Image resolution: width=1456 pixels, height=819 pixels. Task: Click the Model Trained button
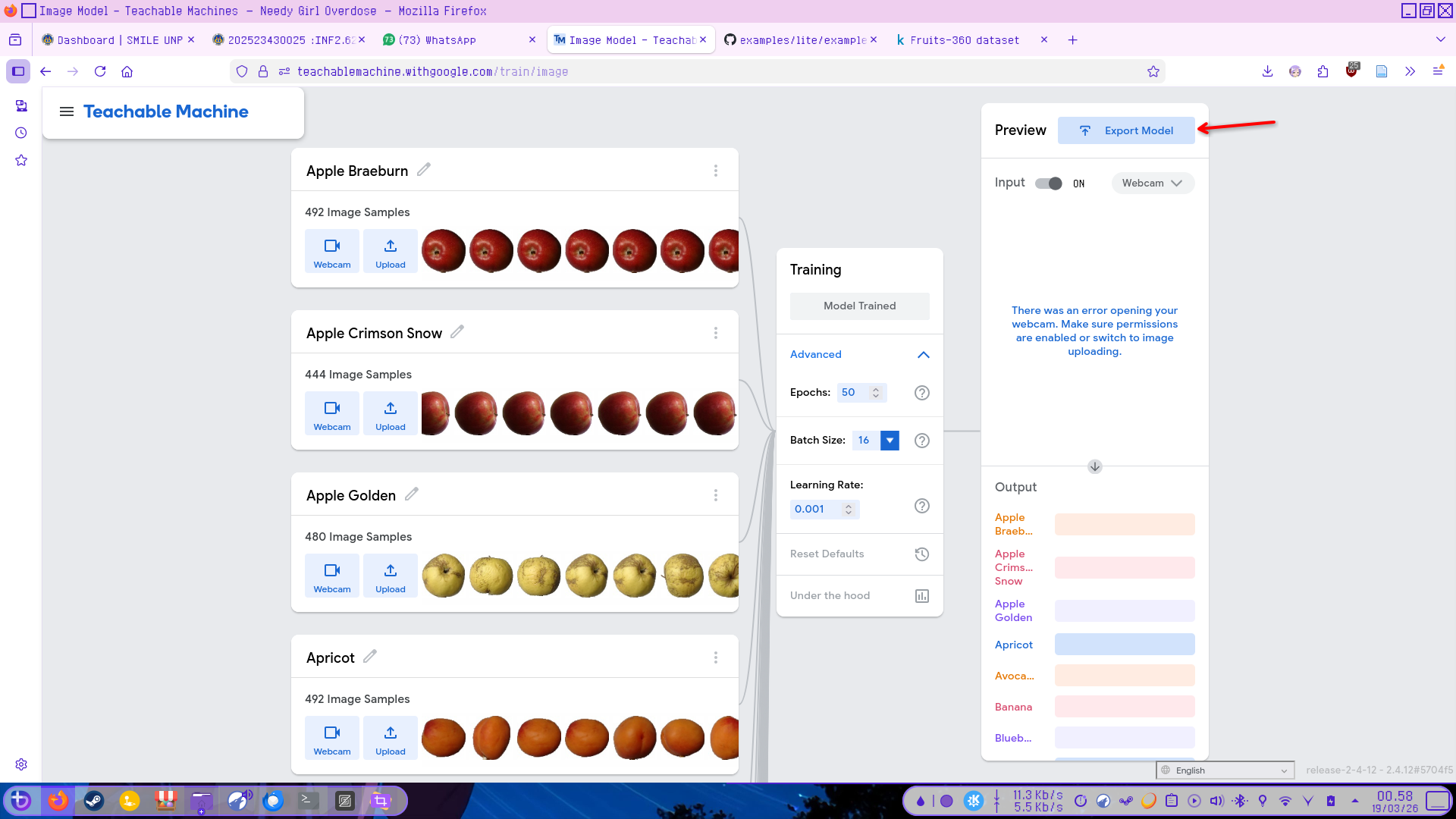tap(859, 306)
